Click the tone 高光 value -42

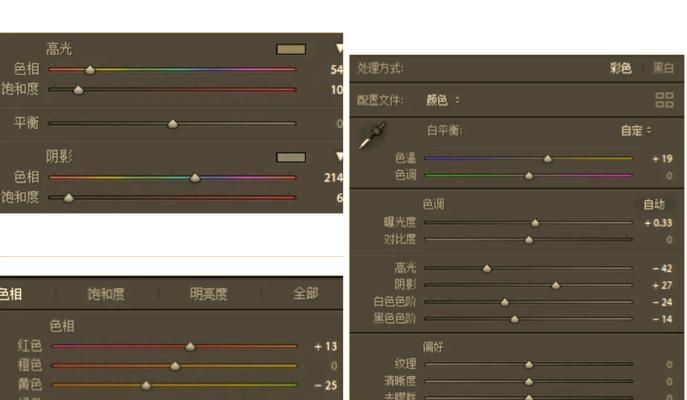[x=662, y=268]
